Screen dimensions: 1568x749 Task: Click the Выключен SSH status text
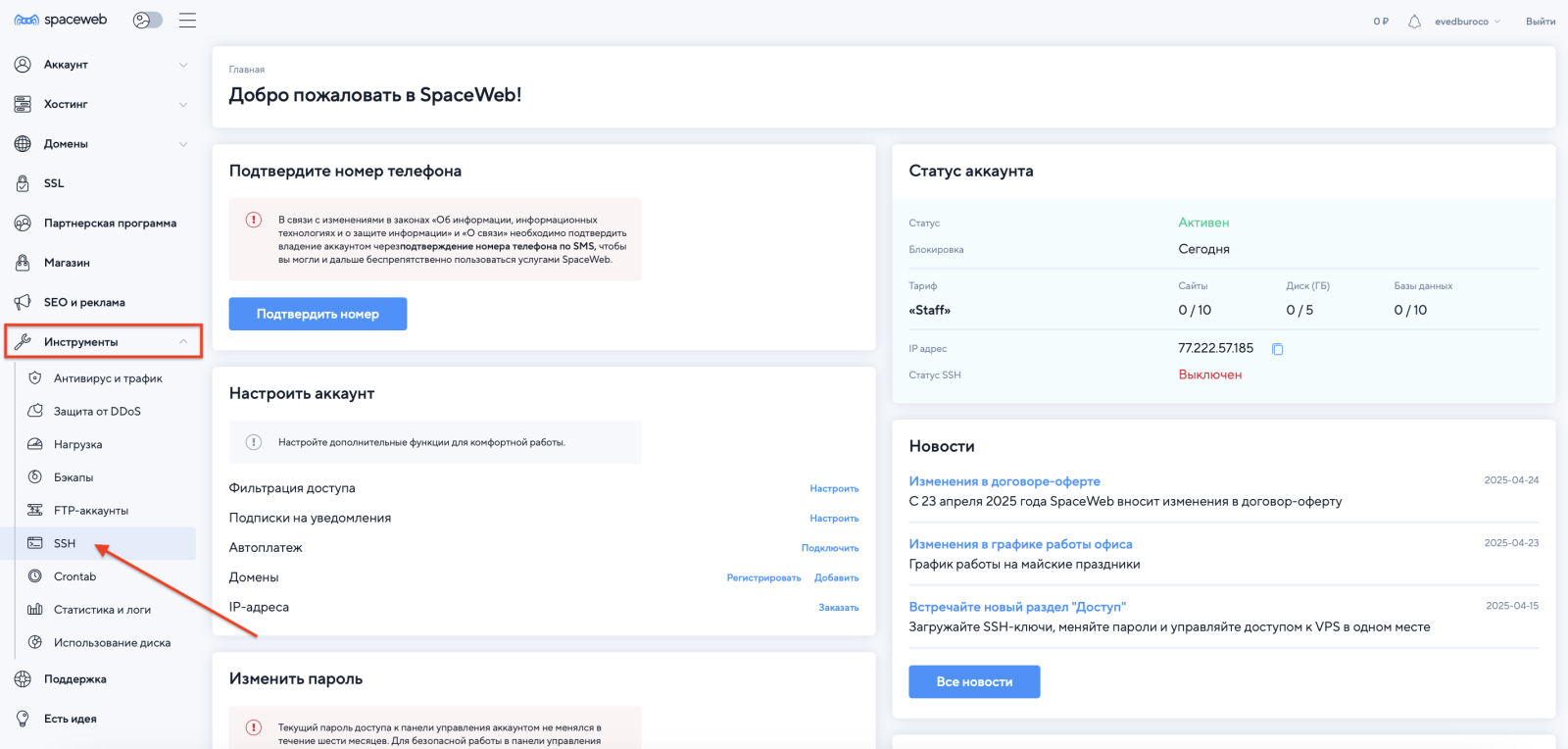(1209, 374)
